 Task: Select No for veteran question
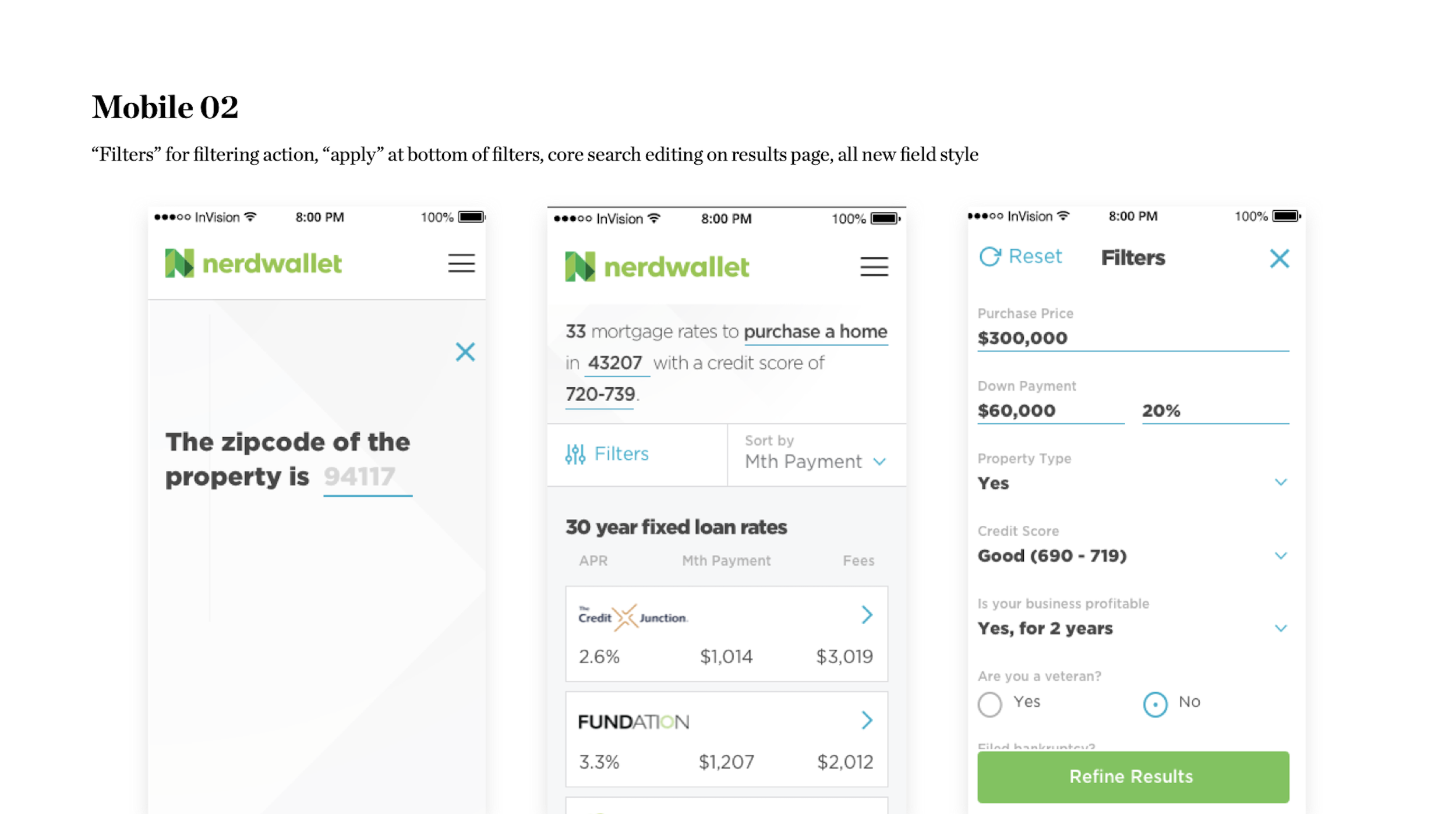(1154, 704)
